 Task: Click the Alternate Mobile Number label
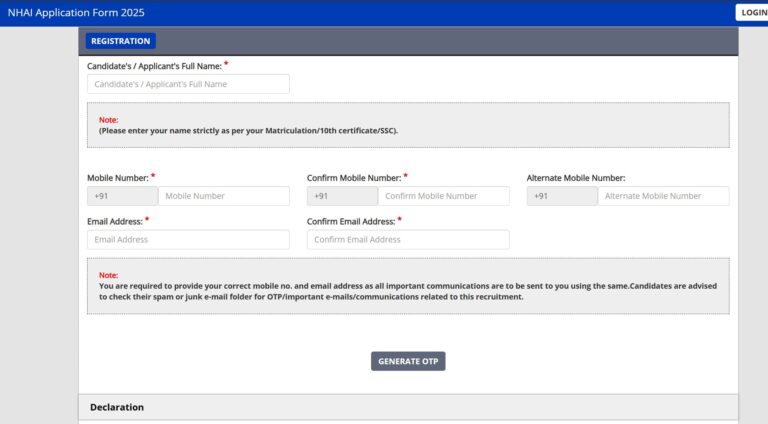point(575,178)
